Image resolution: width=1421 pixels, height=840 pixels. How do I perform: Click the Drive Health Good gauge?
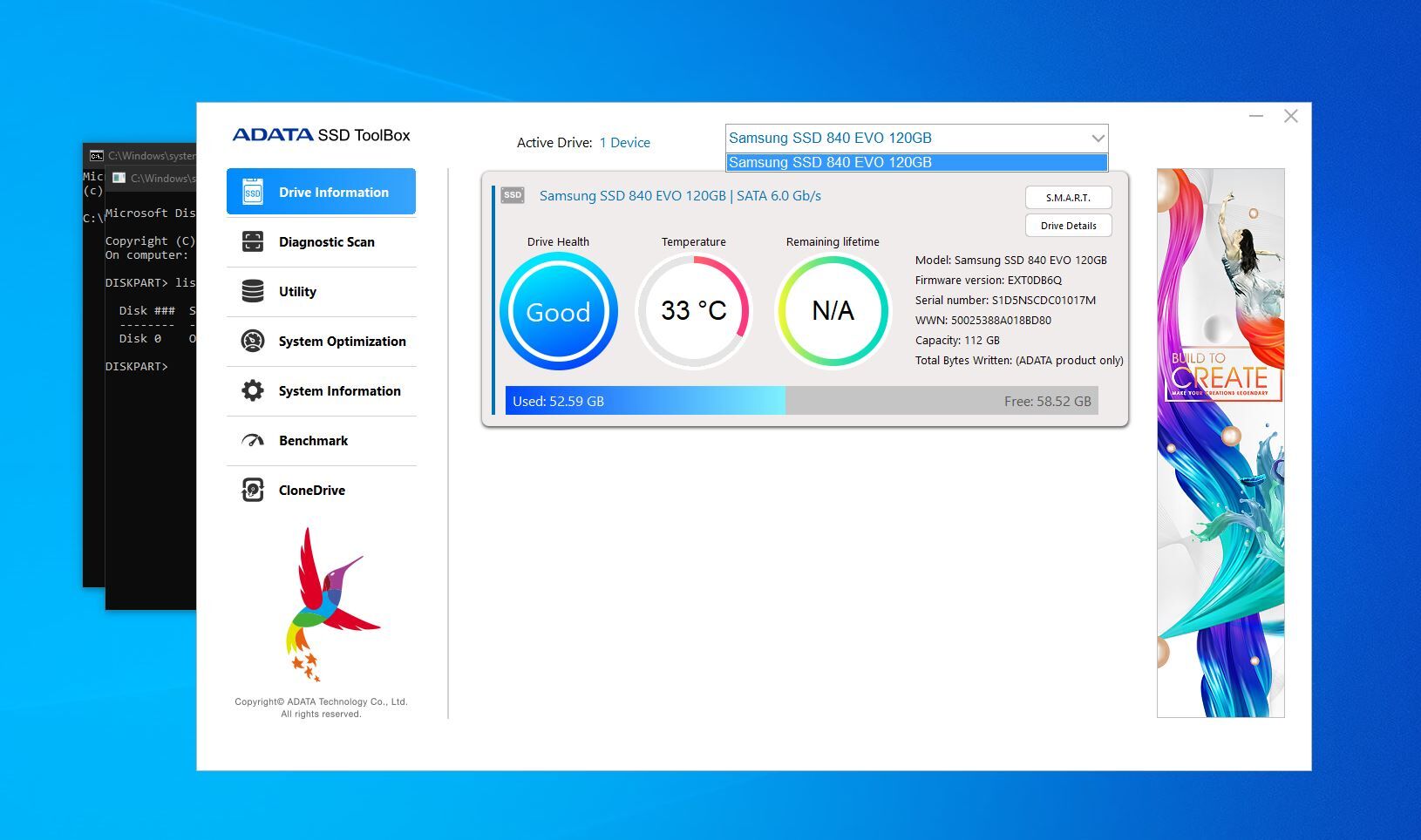pos(559,311)
